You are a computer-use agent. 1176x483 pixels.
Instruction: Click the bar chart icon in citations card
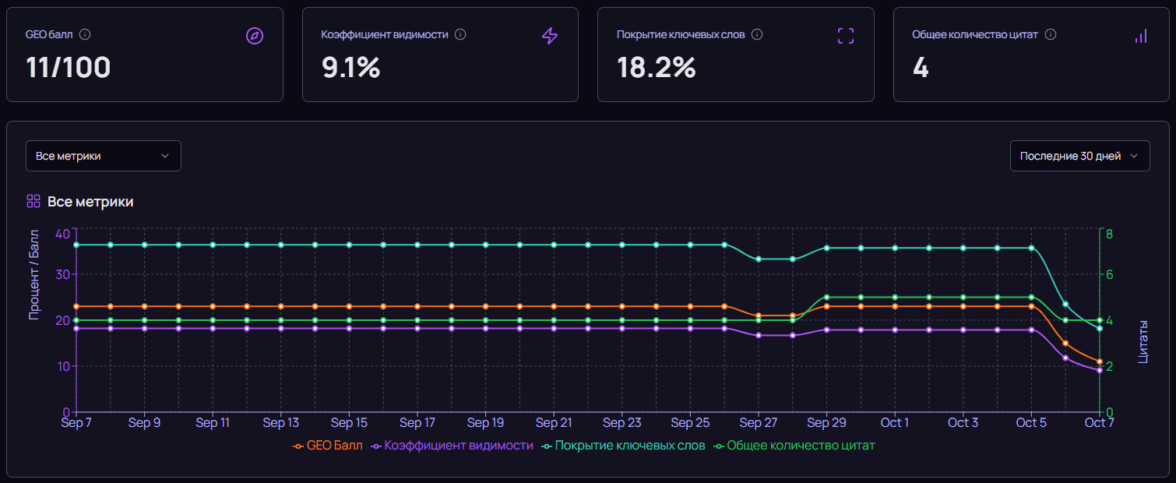(1141, 36)
